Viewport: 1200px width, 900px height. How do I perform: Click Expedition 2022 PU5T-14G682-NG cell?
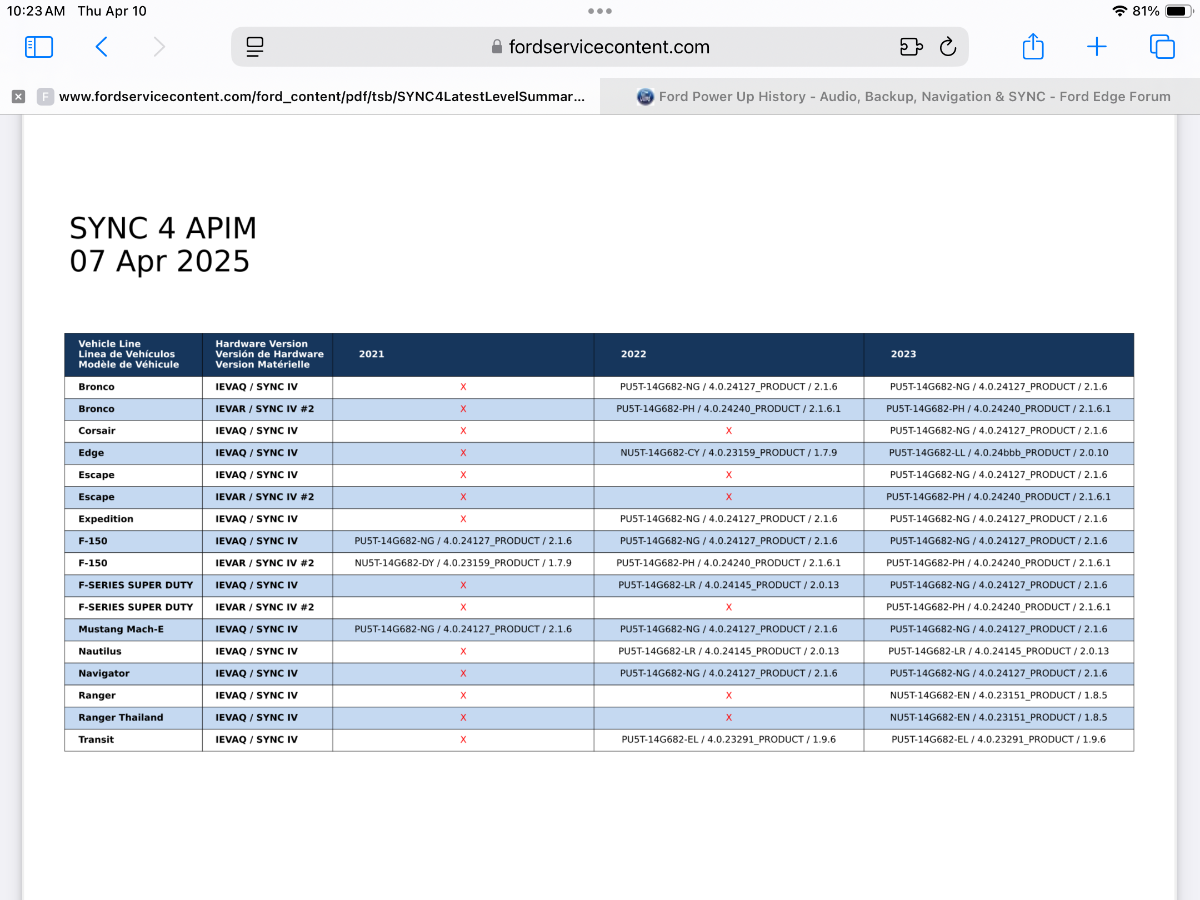pyautogui.click(x=729, y=519)
